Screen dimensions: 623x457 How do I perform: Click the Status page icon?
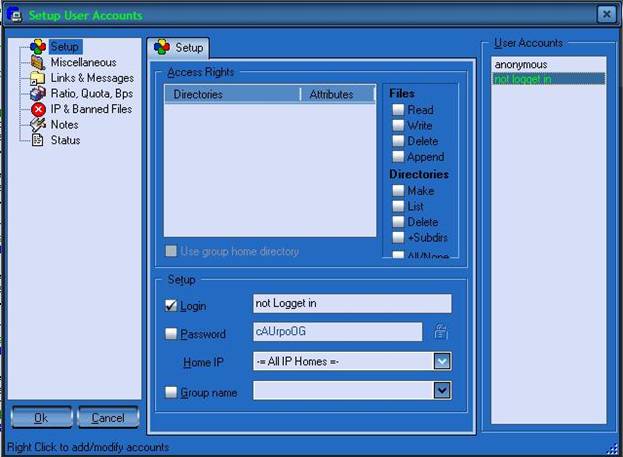(x=38, y=140)
